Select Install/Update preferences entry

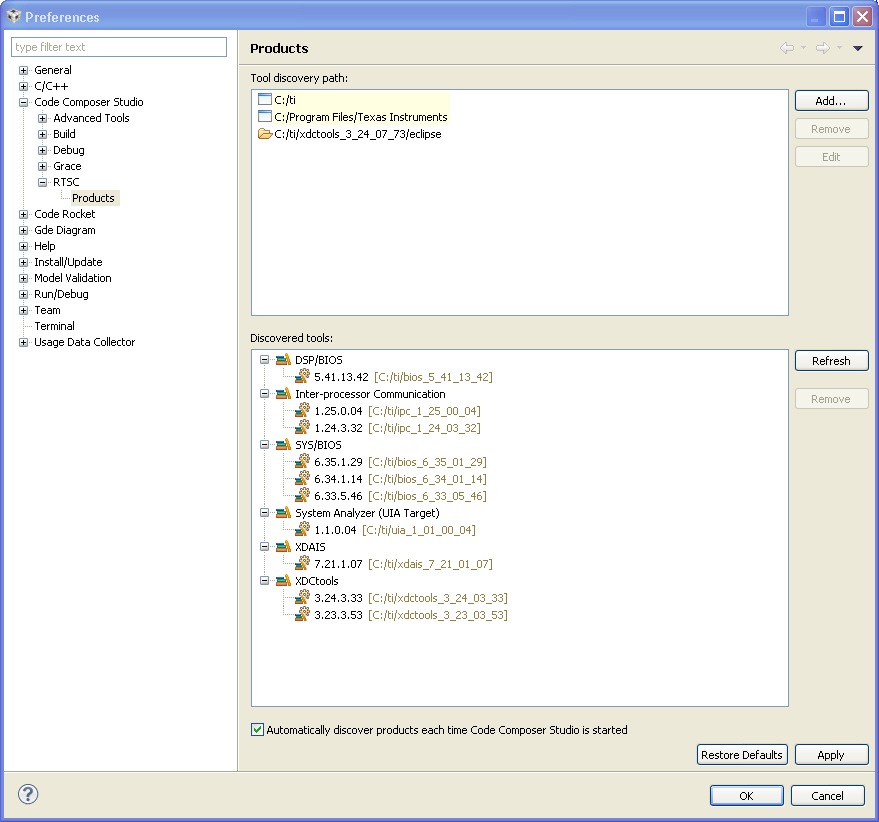[x=68, y=262]
